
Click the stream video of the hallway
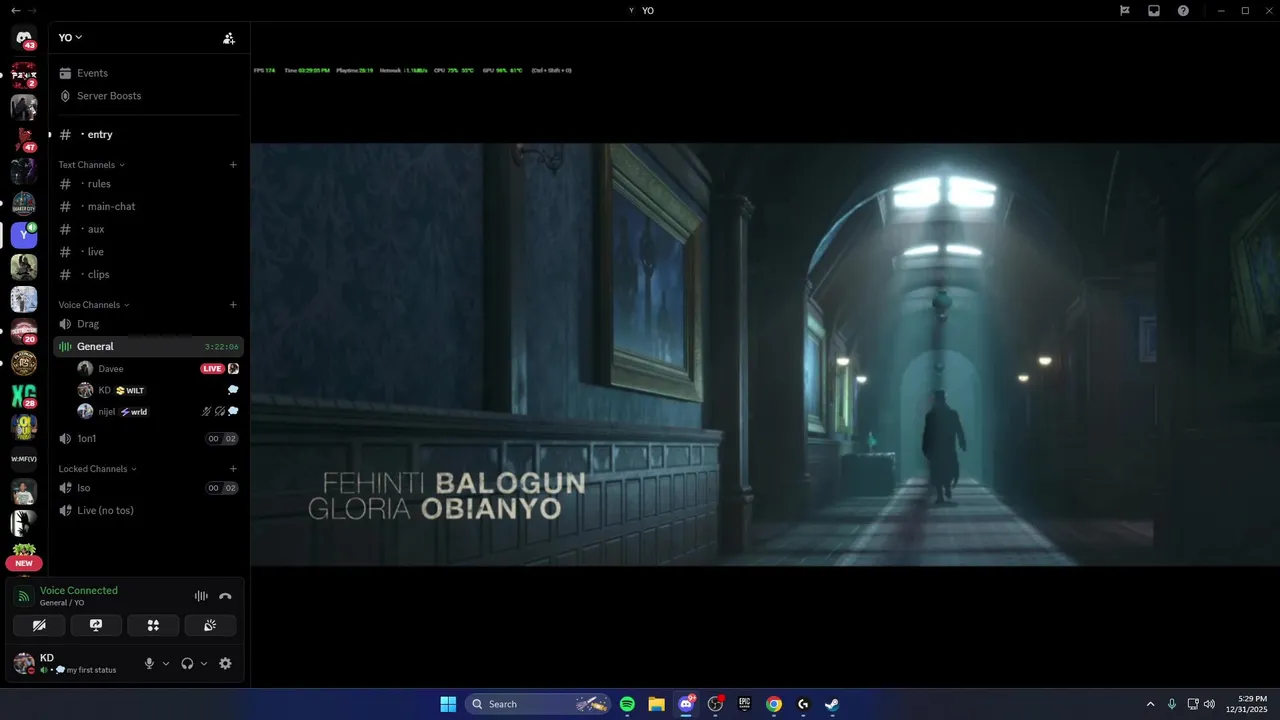pos(764,354)
